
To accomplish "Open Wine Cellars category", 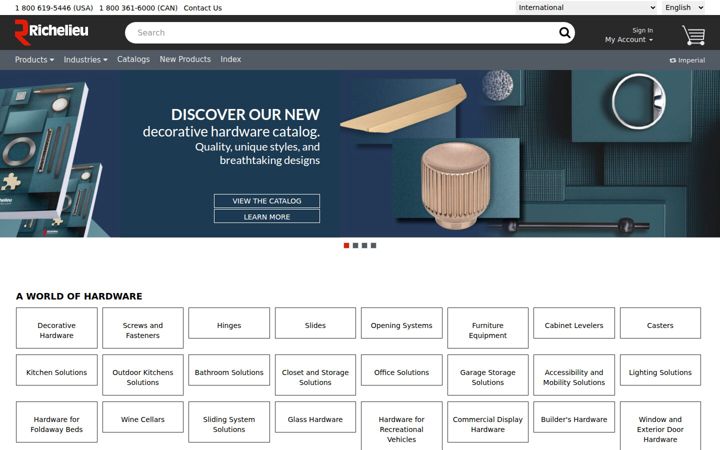I will point(143,417).
